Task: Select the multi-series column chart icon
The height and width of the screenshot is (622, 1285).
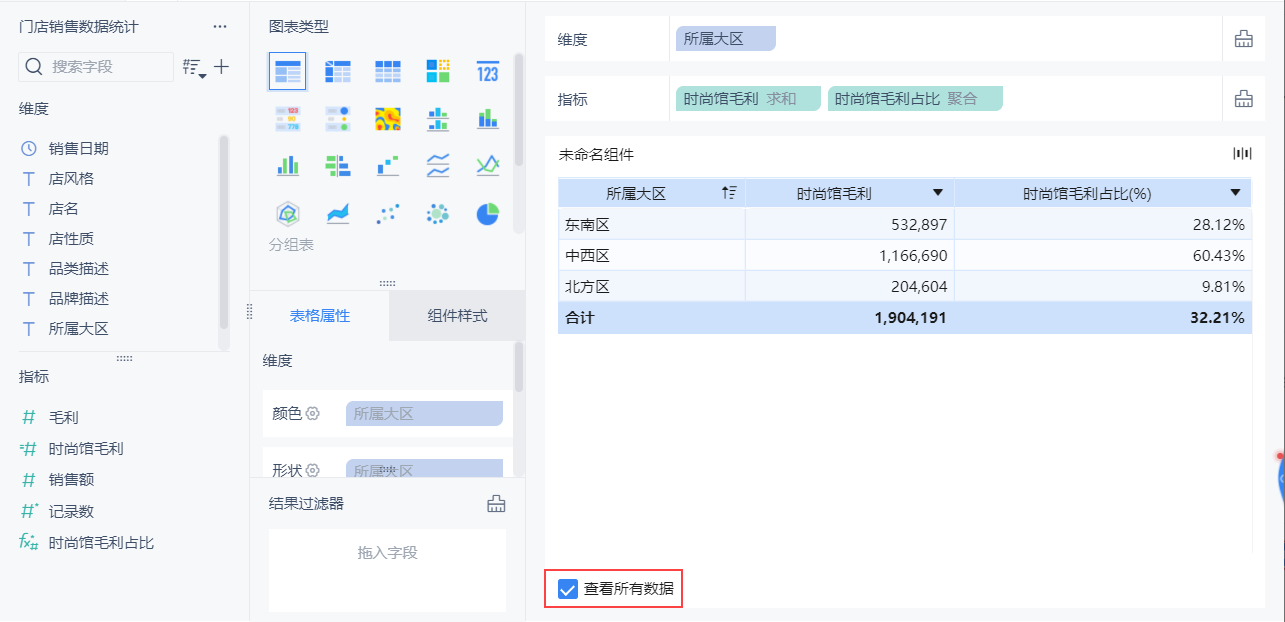Action: coord(288,166)
